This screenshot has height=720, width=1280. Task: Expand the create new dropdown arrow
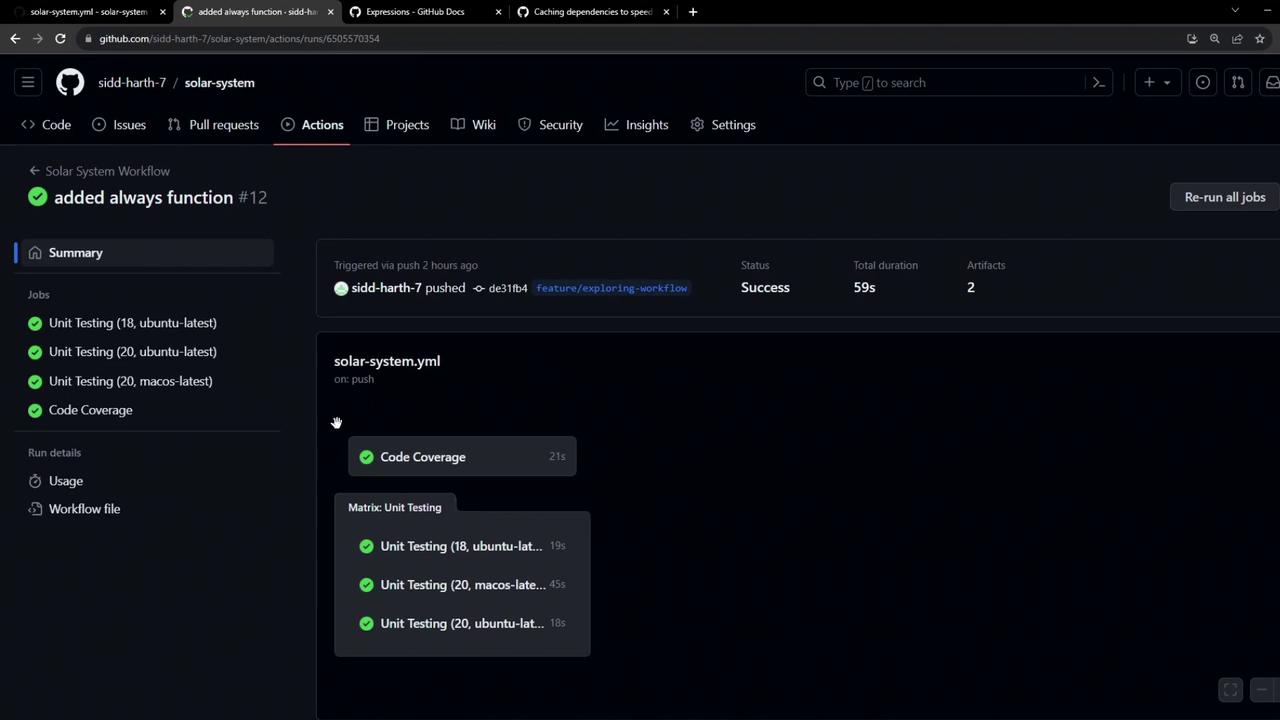coord(1167,83)
